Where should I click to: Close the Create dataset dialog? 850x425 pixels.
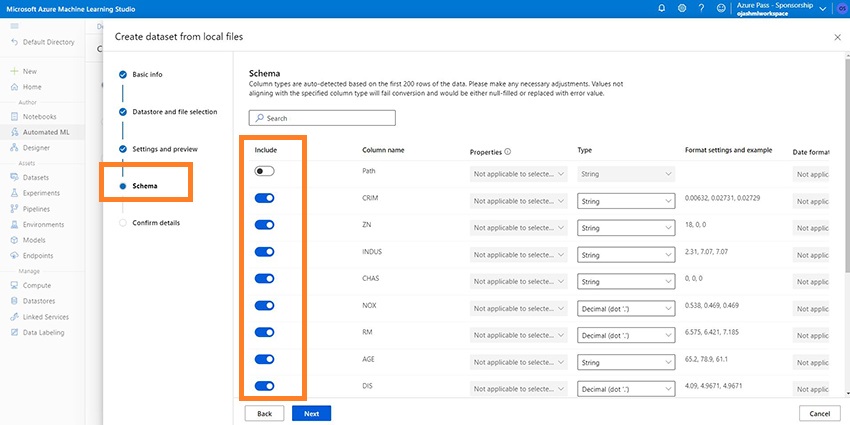pyautogui.click(x=837, y=37)
